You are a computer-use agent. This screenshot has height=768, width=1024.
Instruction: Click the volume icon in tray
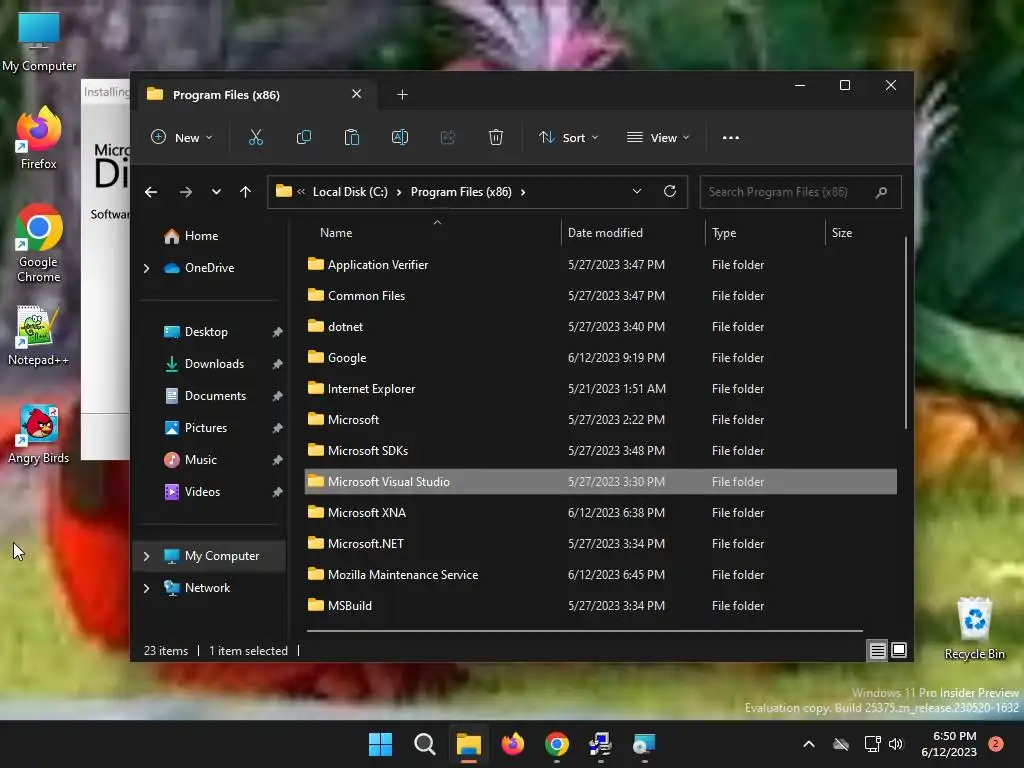coord(896,744)
